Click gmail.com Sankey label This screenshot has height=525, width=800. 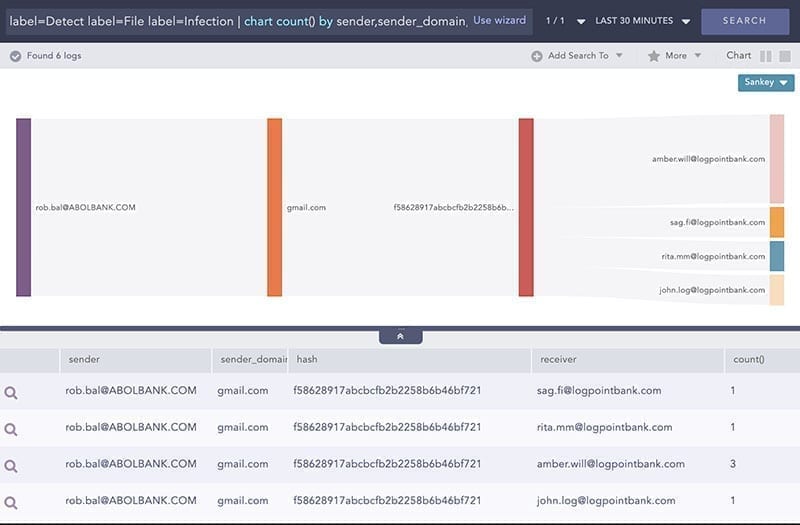(x=306, y=208)
